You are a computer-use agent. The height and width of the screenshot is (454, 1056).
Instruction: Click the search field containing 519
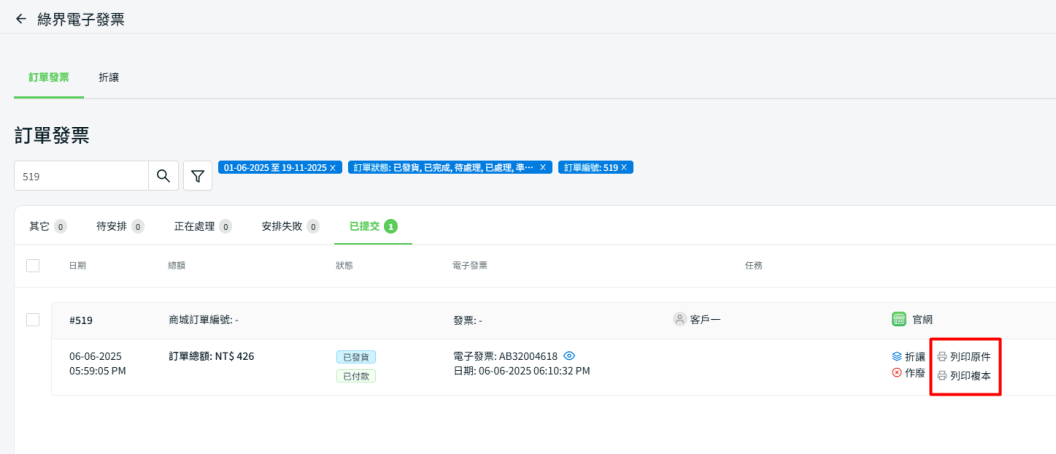click(80, 176)
